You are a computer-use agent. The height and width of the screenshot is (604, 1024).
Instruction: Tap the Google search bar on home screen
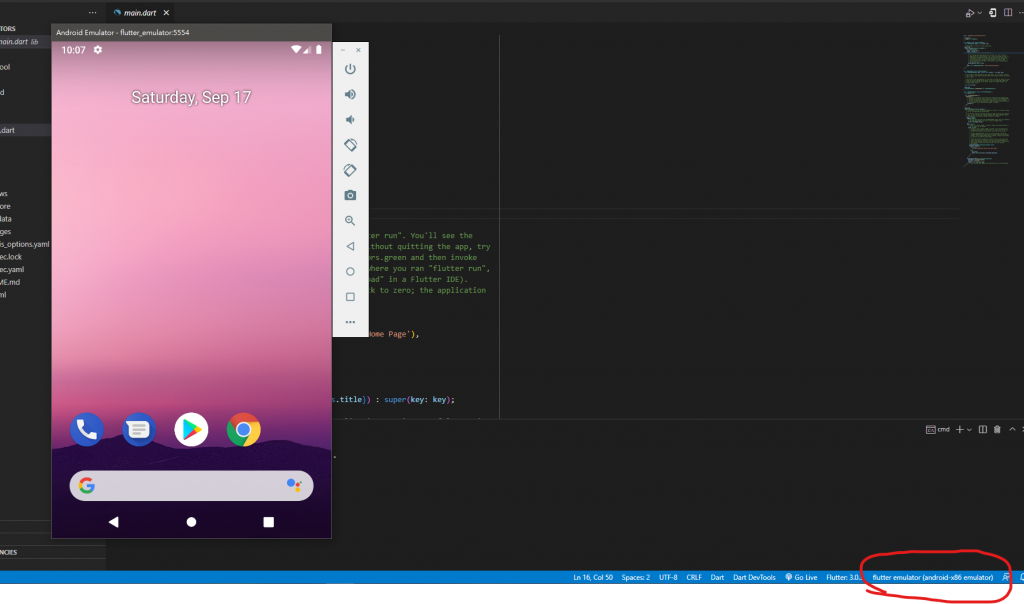pos(191,486)
